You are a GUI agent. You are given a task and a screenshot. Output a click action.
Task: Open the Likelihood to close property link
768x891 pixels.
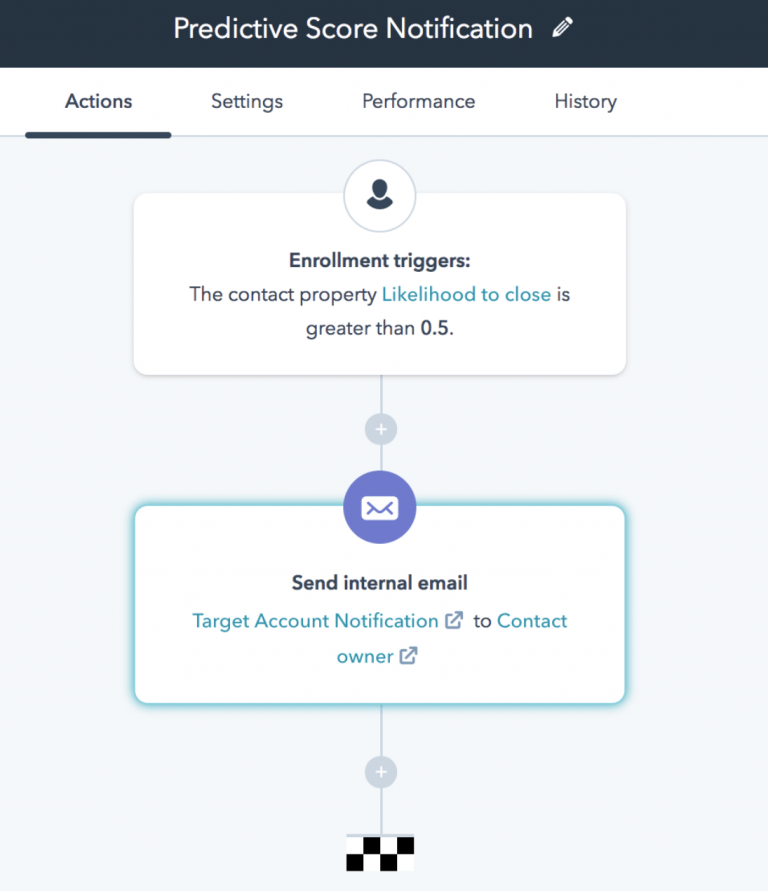pyautogui.click(x=466, y=294)
